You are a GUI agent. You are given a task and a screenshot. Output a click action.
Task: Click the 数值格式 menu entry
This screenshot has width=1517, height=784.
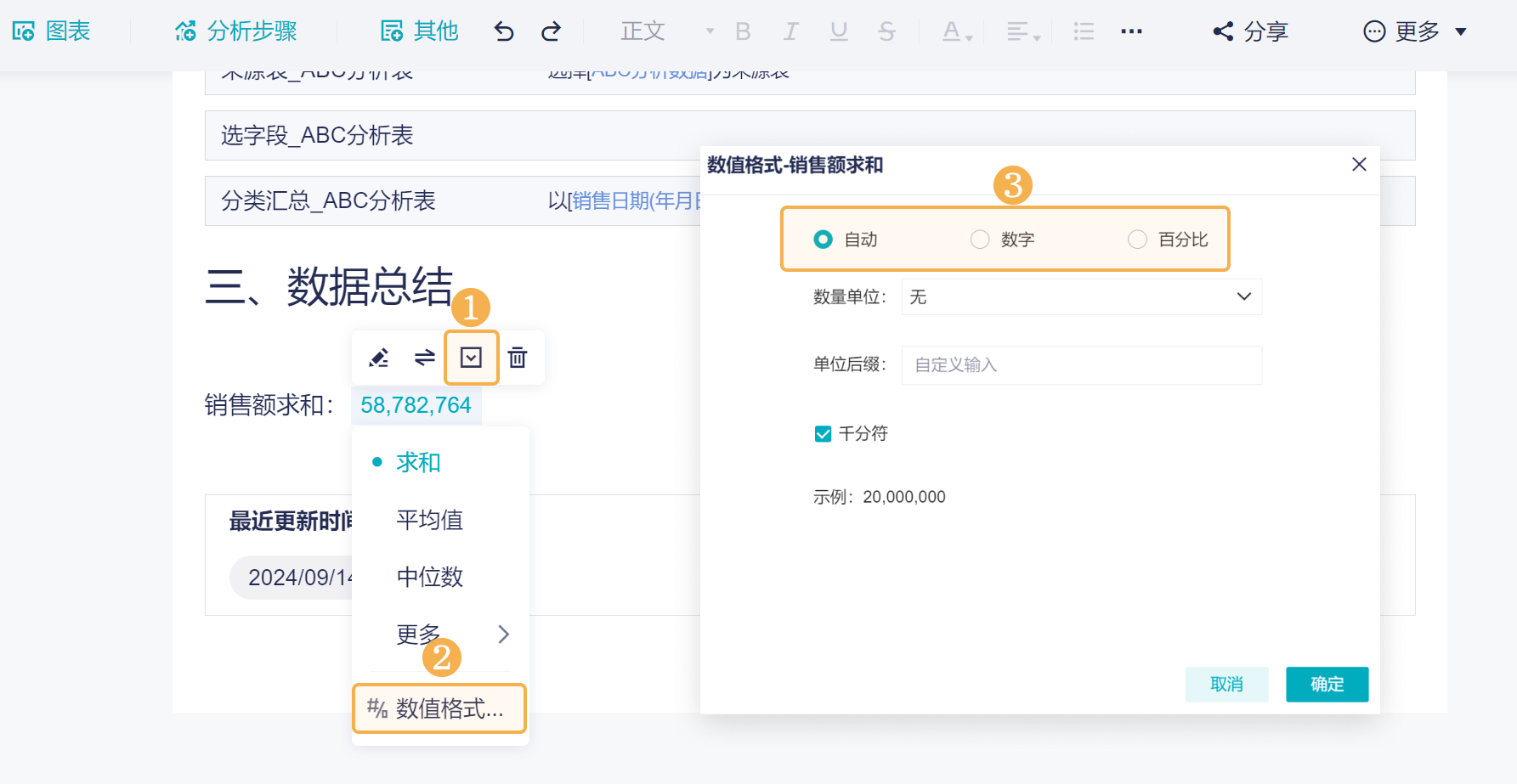coord(439,708)
